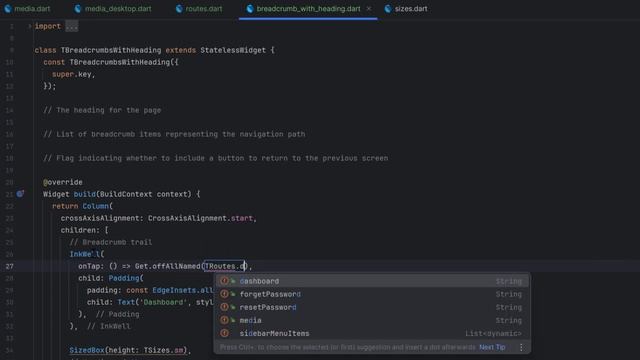Click the Dart file icon on routes.dart tab

(179, 9)
